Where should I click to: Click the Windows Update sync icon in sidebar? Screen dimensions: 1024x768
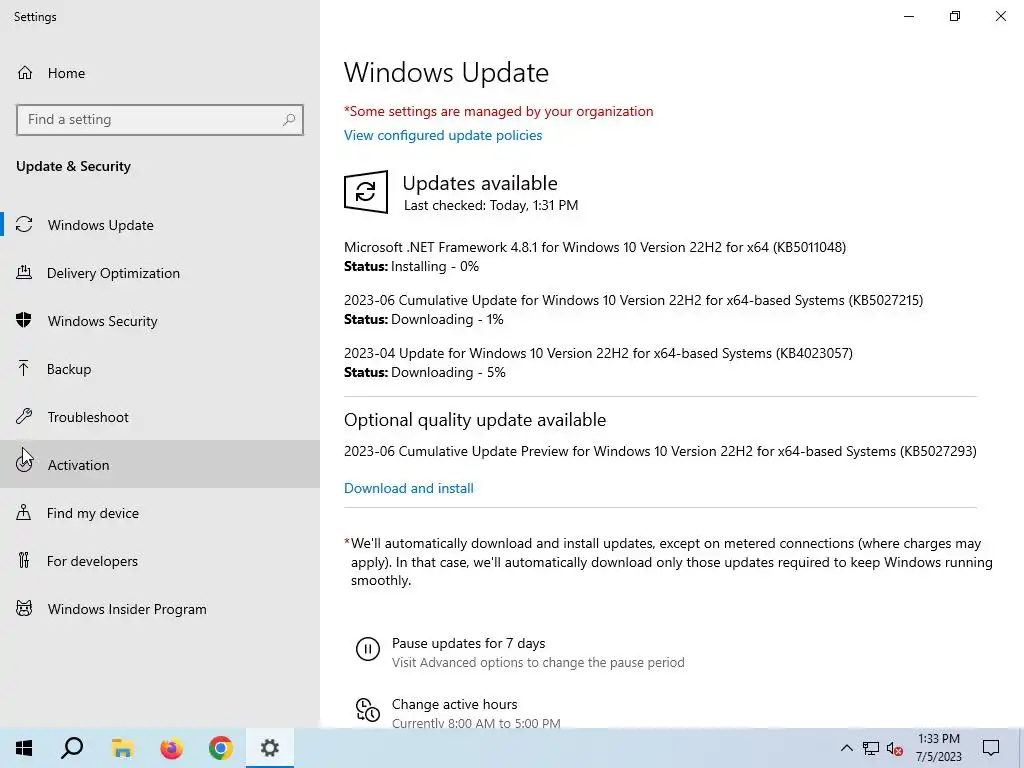pos(24,225)
